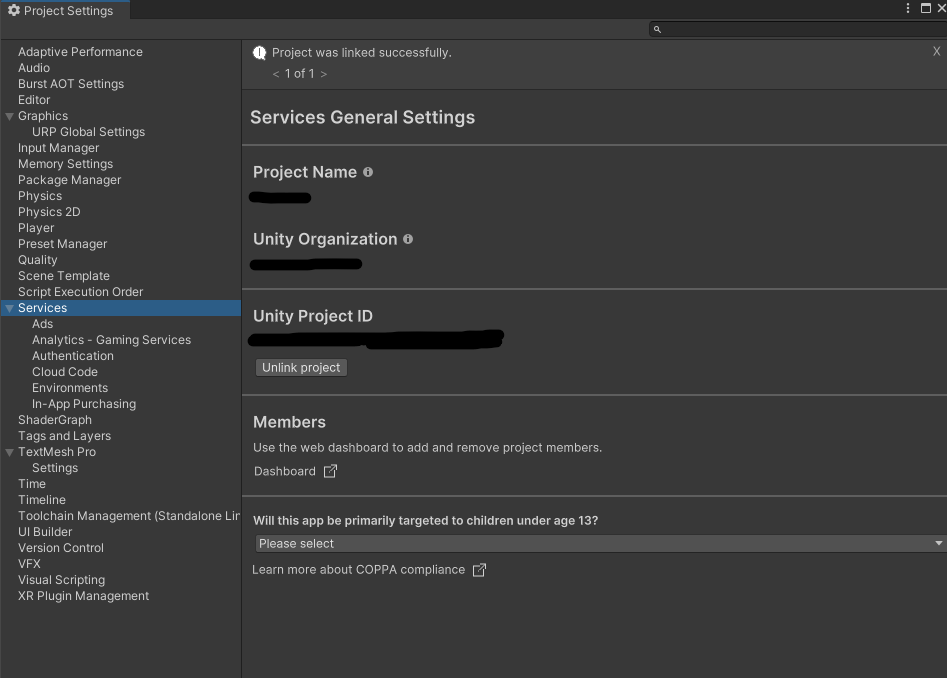Open VFX settings
Screen dimensions: 947x678
(29, 564)
